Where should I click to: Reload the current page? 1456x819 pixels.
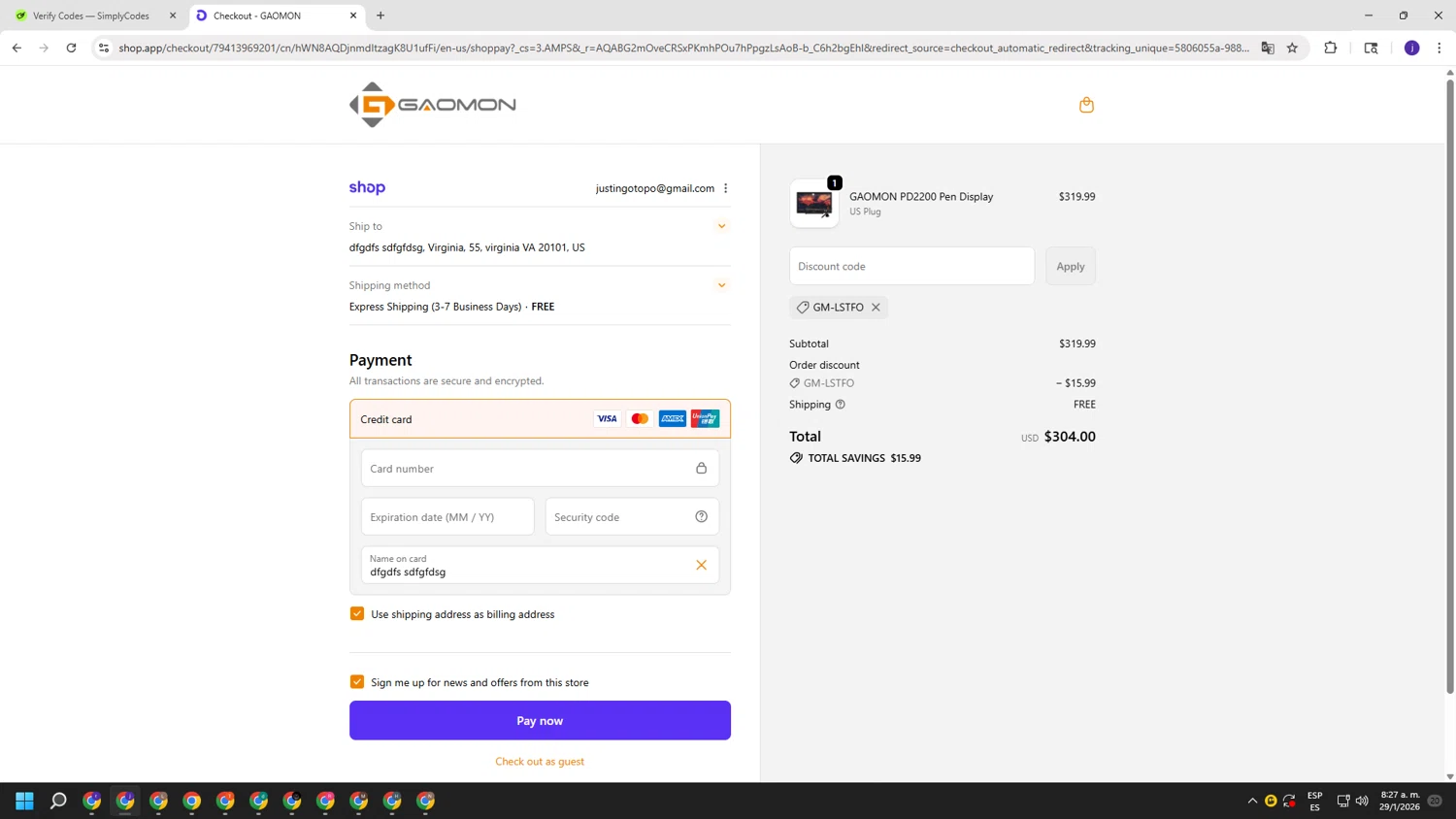point(71,48)
